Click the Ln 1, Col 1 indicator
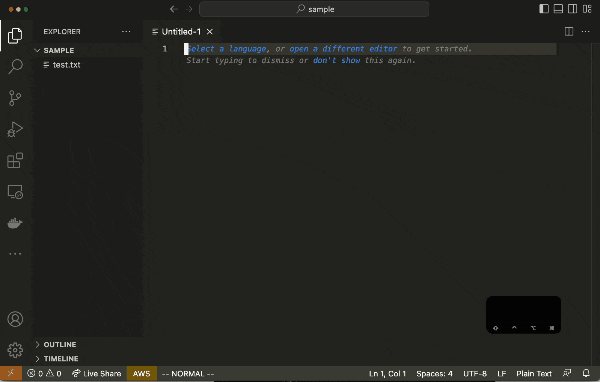 [387, 373]
